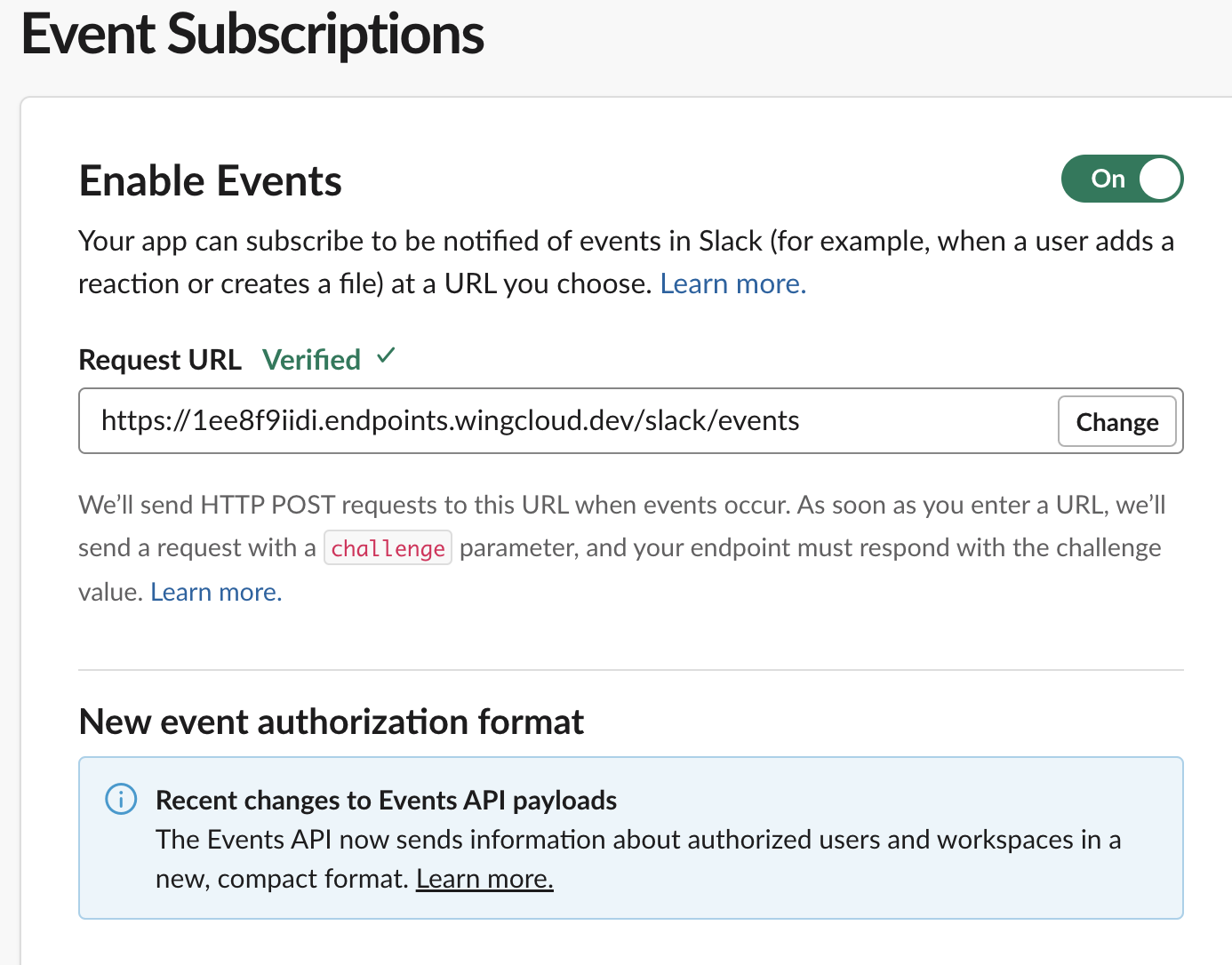Click the green Verified checkmark icon
This screenshot has height=965, width=1232.
[386, 357]
